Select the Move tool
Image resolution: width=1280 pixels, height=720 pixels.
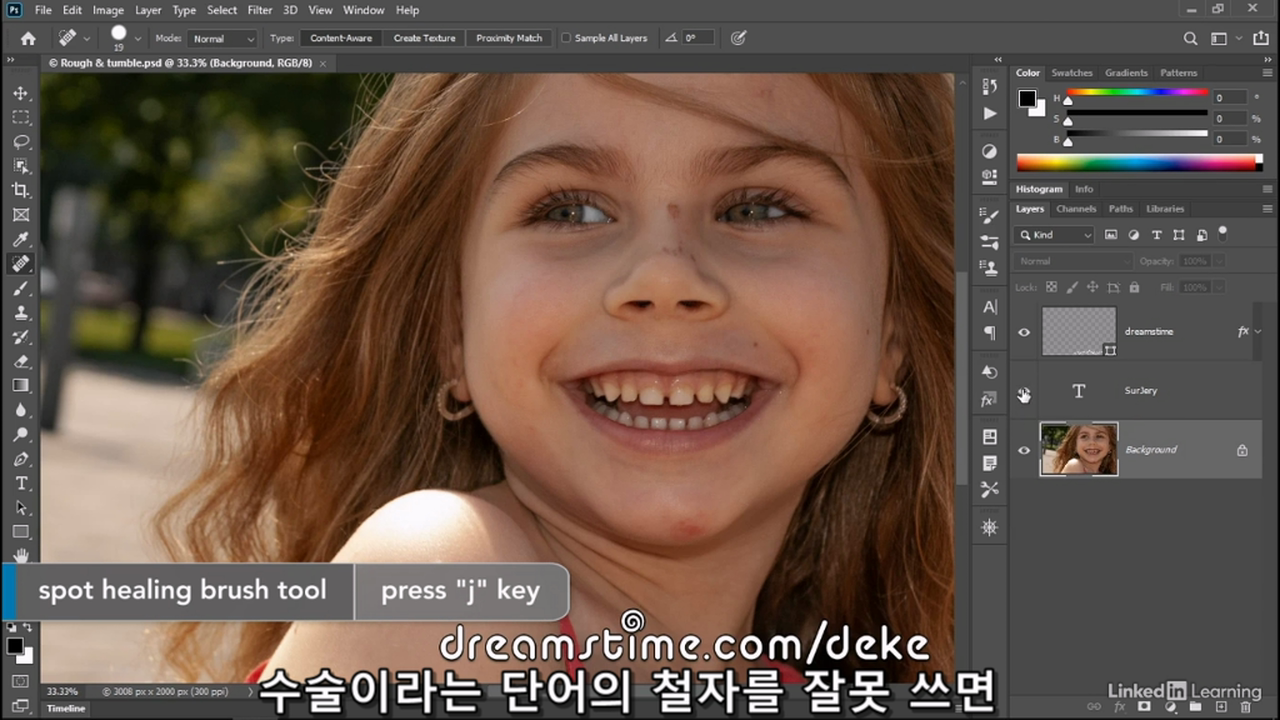point(20,93)
